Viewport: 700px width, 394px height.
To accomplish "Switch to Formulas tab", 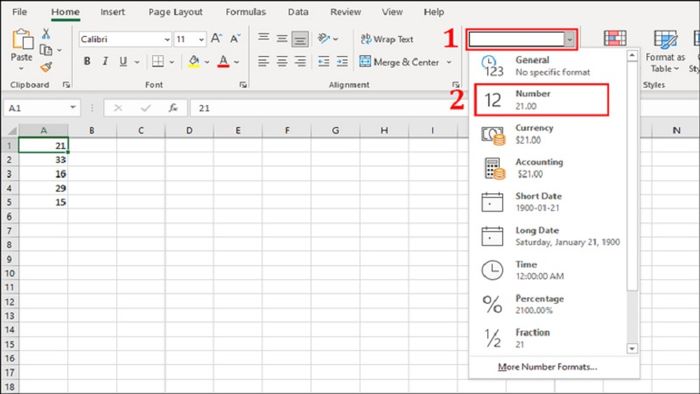I will [x=246, y=12].
